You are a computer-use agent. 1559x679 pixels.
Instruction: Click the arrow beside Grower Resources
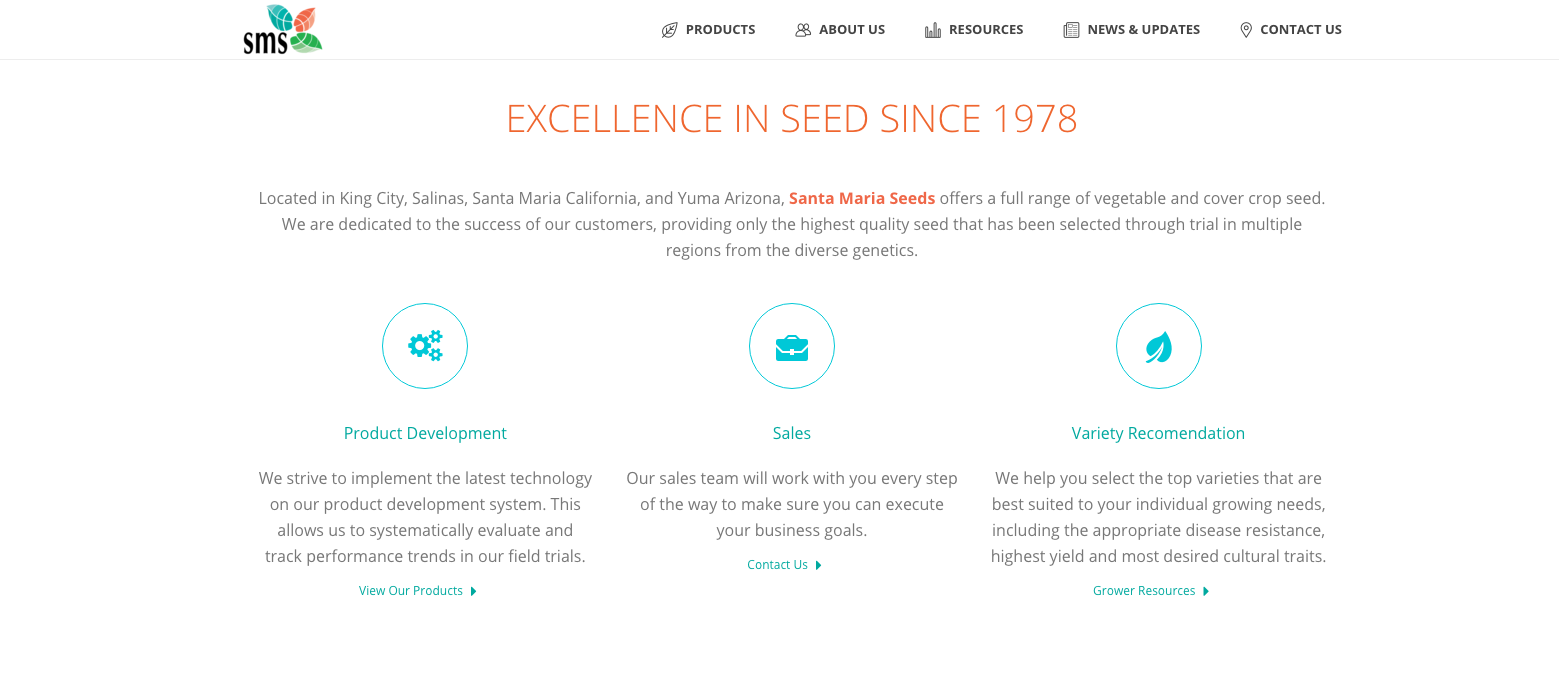point(1206,590)
